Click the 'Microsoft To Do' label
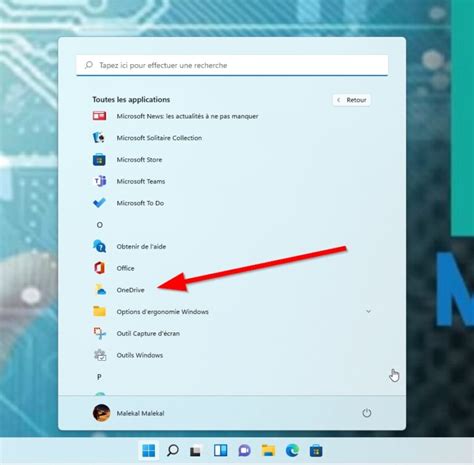 coord(140,203)
